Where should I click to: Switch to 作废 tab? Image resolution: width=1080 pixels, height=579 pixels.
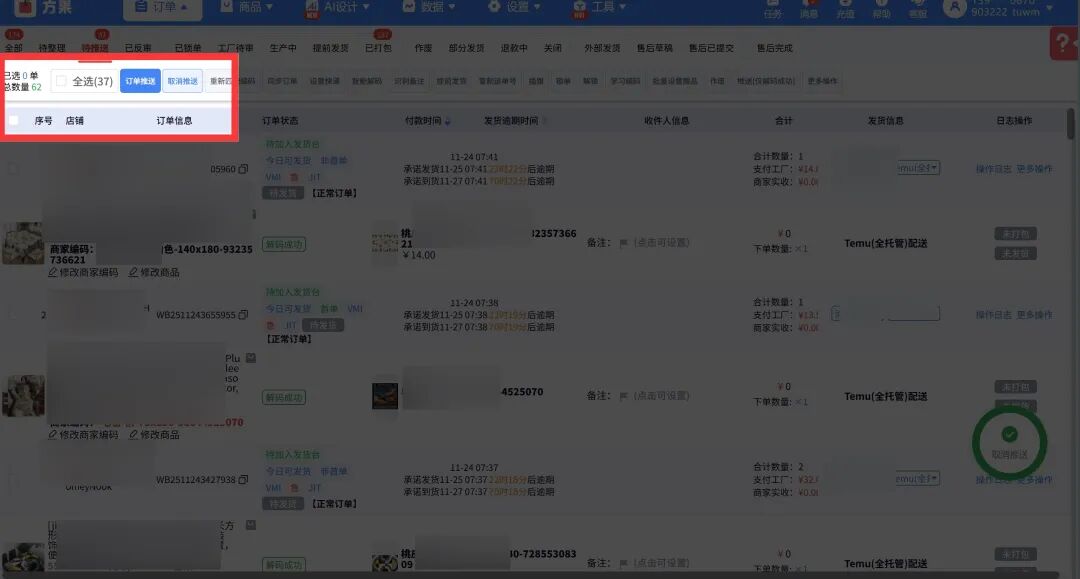pos(423,48)
